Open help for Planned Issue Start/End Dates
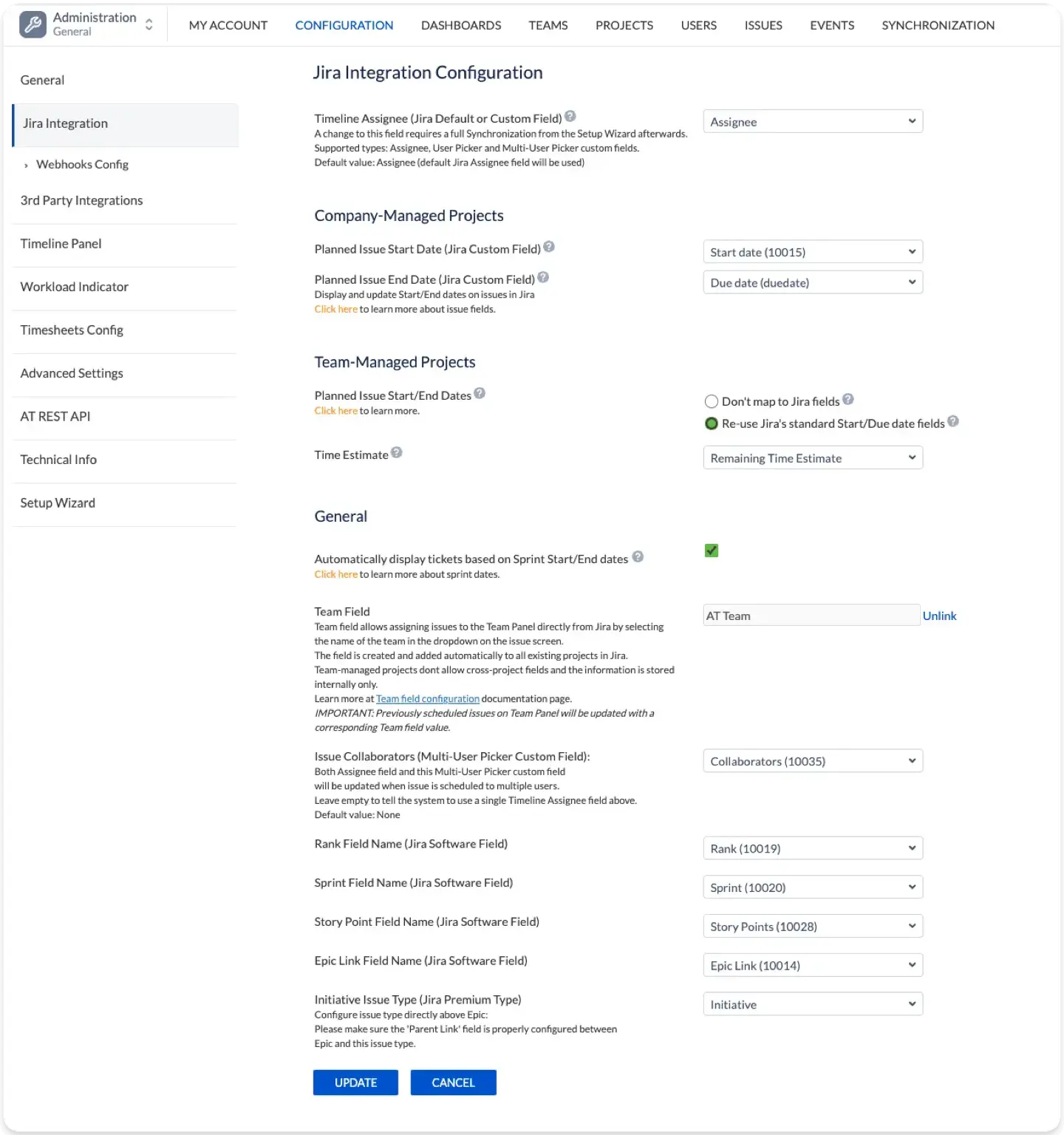 [x=480, y=393]
